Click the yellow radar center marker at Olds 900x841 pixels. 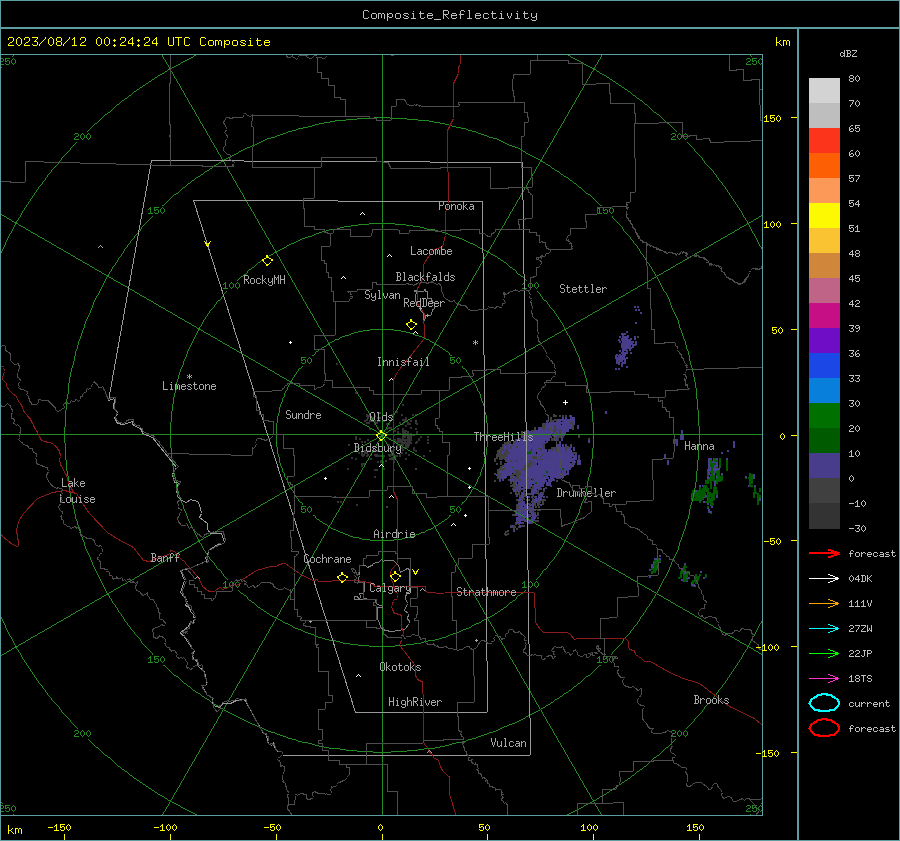pyautogui.click(x=382, y=435)
